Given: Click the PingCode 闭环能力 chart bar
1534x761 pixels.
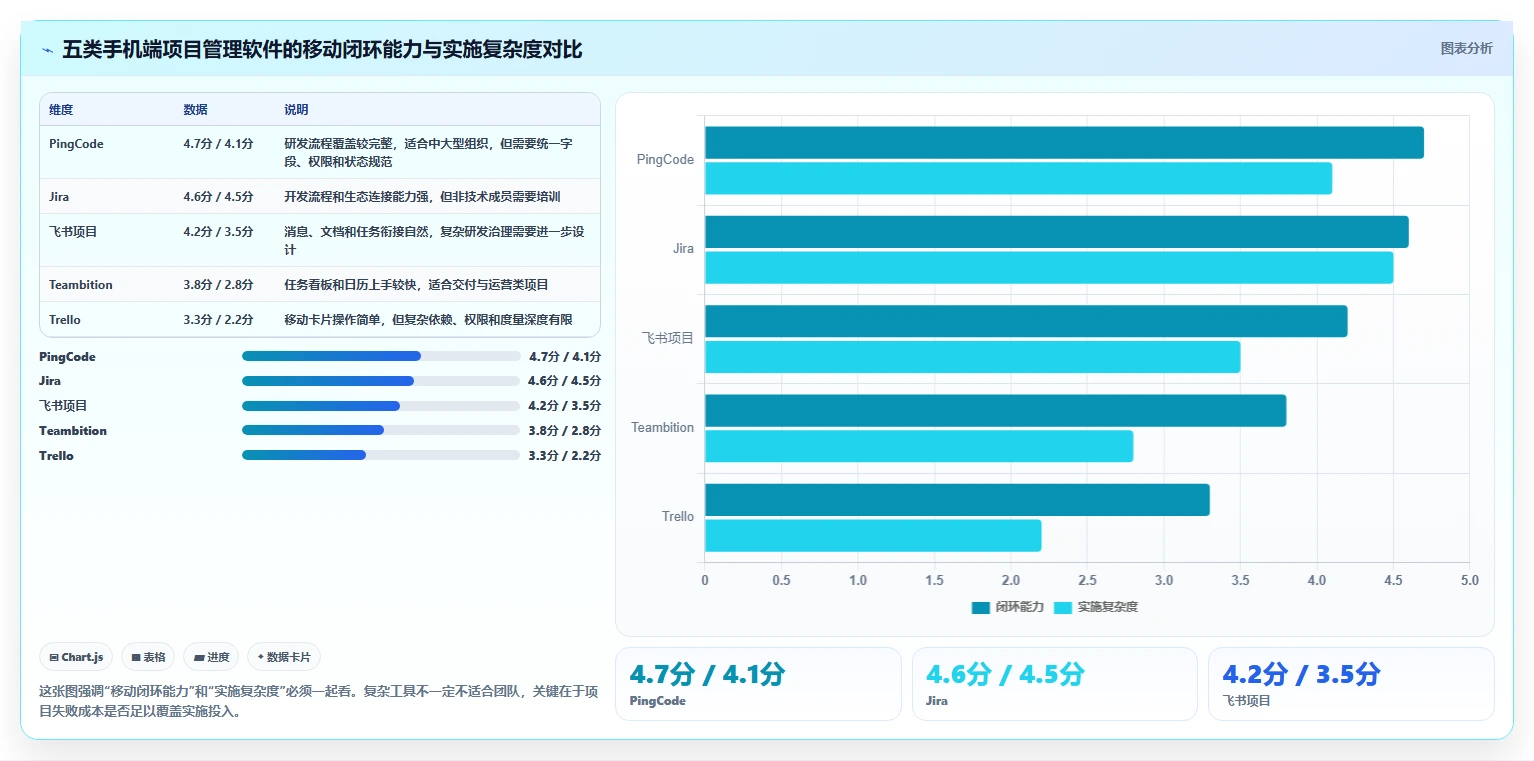Looking at the screenshot, I should point(1064,143).
